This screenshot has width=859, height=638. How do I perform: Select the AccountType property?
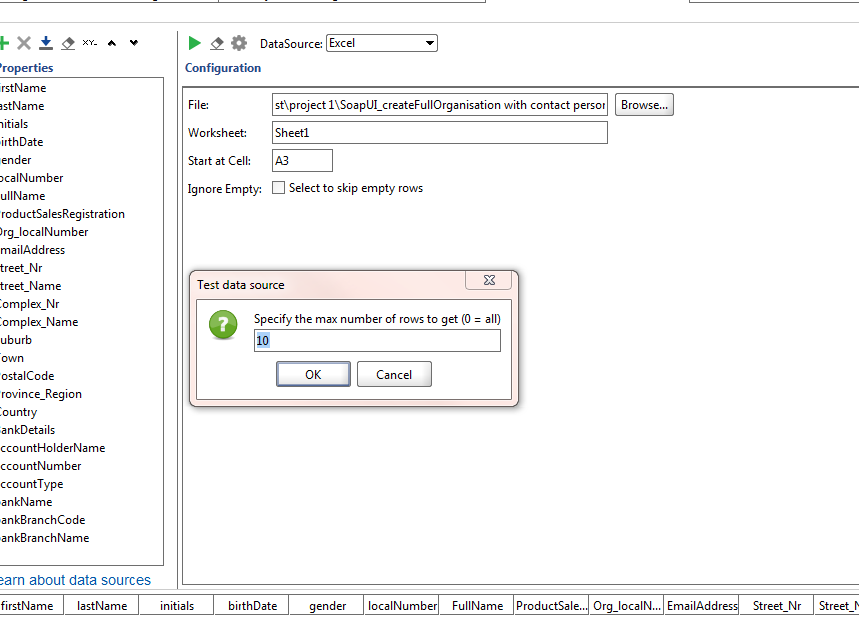coord(81,484)
